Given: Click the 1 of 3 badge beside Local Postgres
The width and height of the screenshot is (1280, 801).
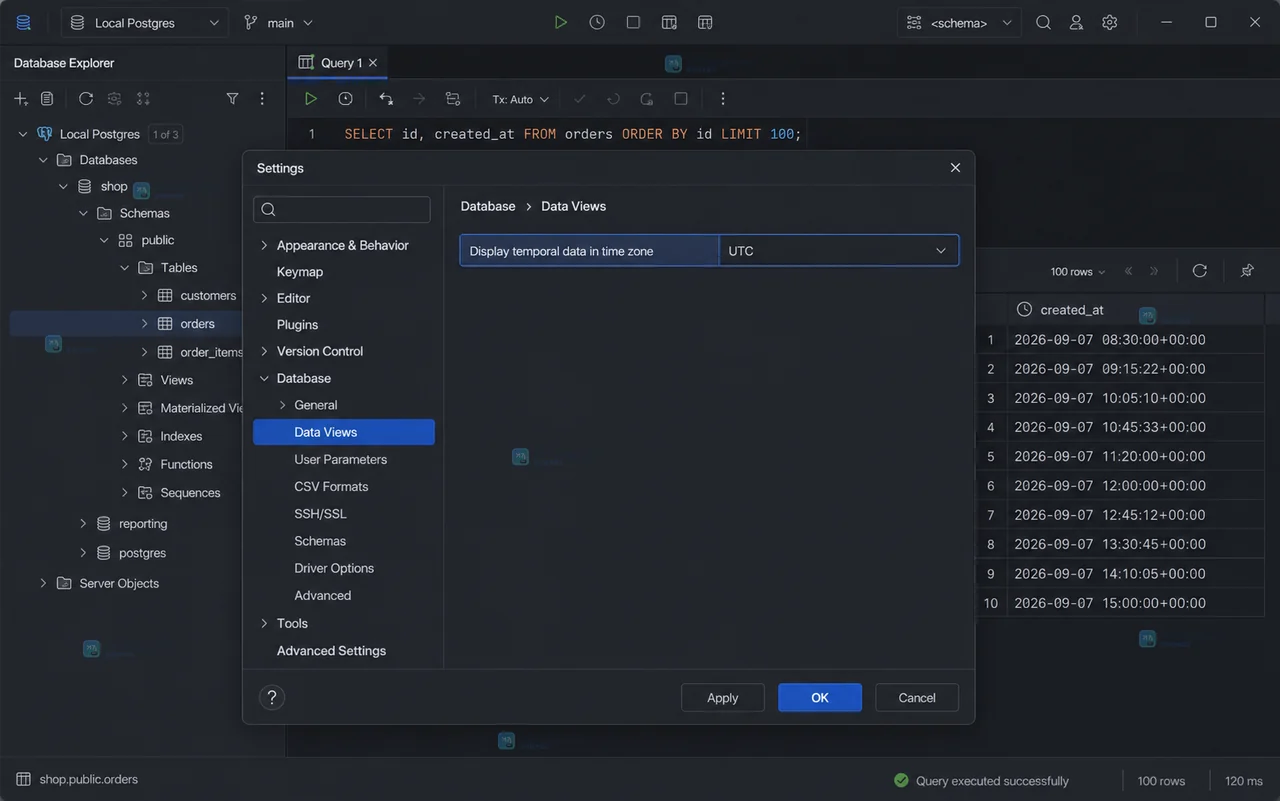Looking at the screenshot, I should 166,134.
